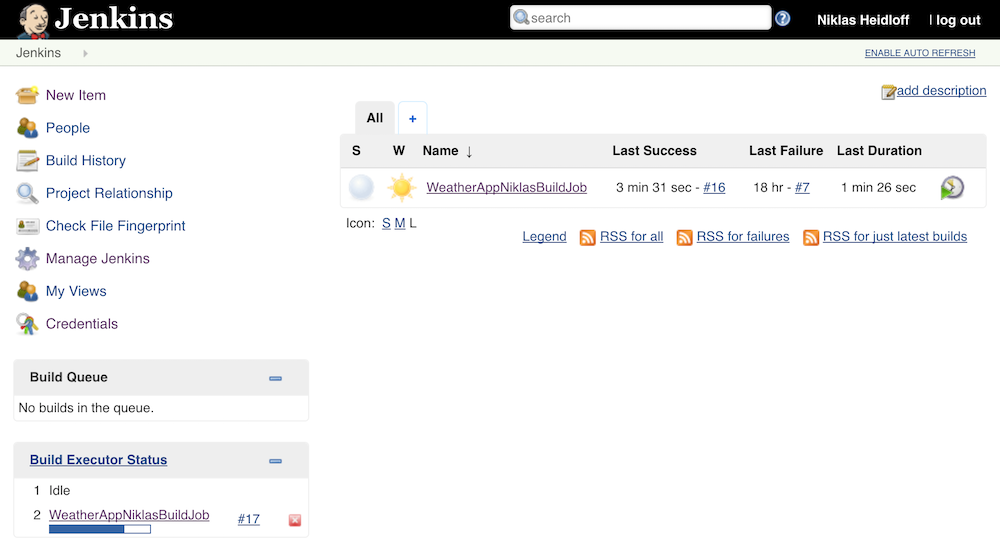Viewport: 1000px width, 549px height.
Task: Open last failed build #7
Action: 802,187
